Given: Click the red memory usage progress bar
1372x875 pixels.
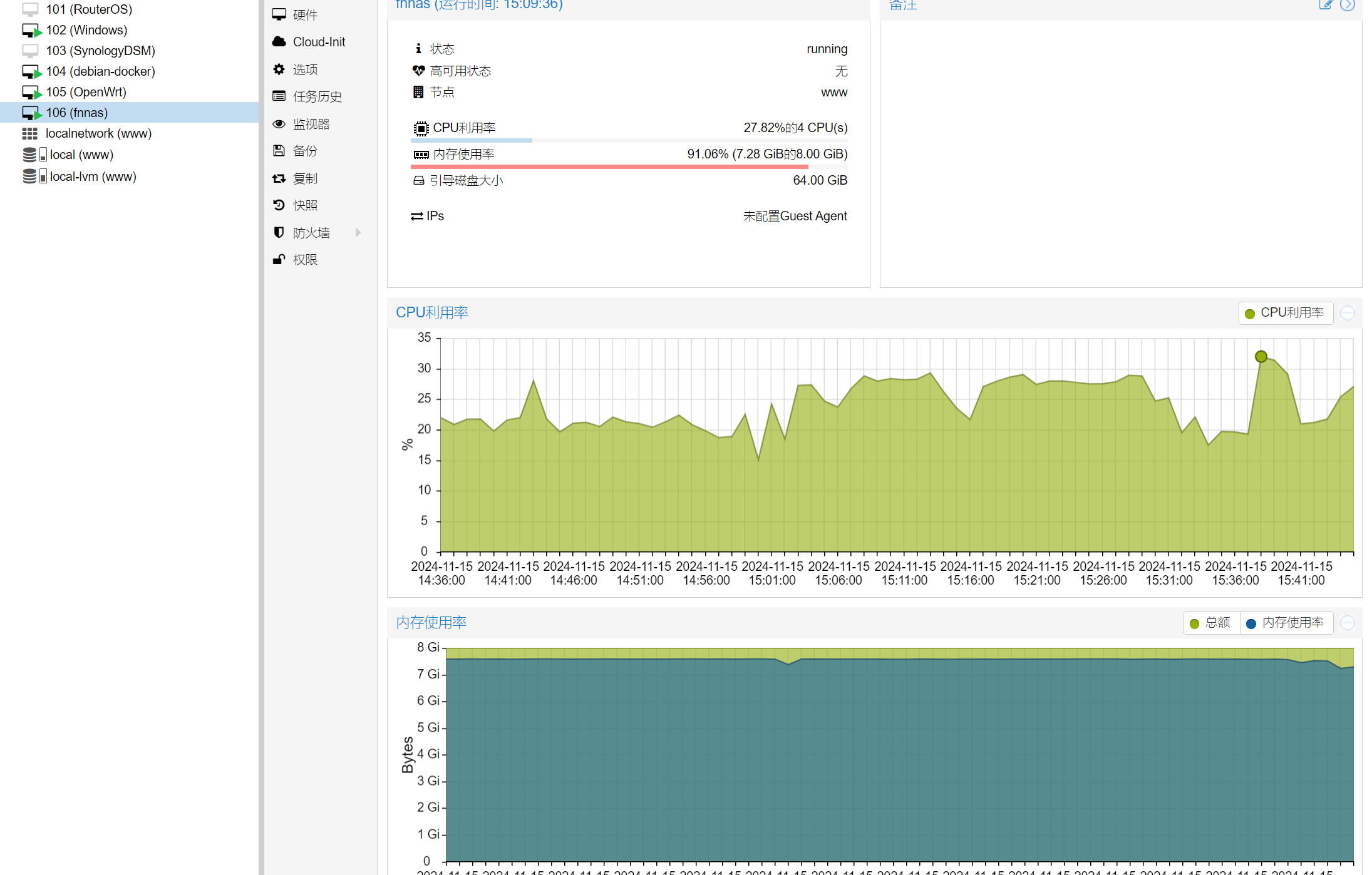Looking at the screenshot, I should 629,166.
